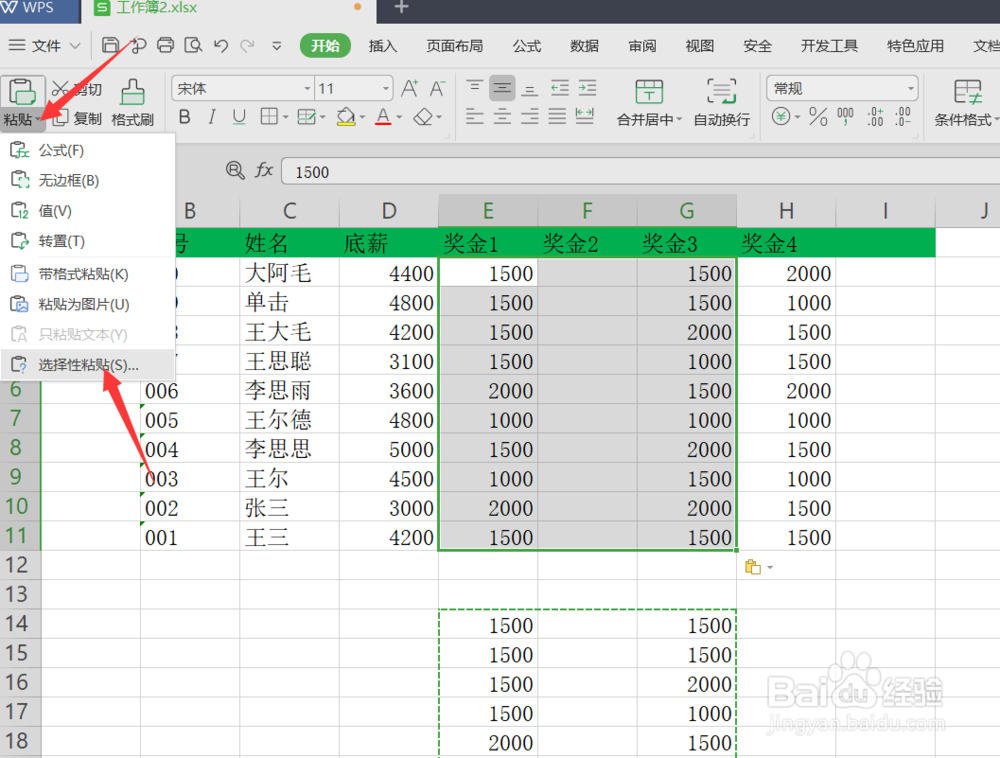Switch to the 公式 ribbon tab
Viewport: 1000px width, 758px height.
tap(527, 46)
